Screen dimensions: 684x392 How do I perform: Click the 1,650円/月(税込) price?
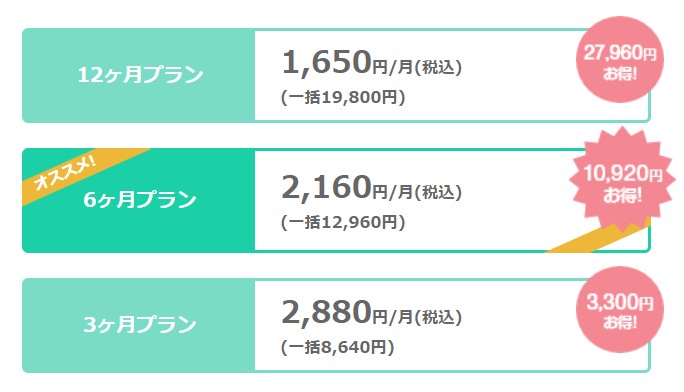(372, 62)
